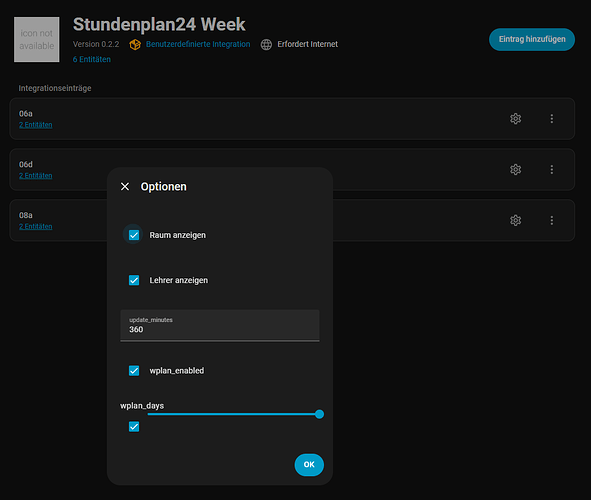Image resolution: width=591 pixels, height=500 pixels.
Task: Toggle the checkbox below wplan_days slider
Action: pos(134,427)
